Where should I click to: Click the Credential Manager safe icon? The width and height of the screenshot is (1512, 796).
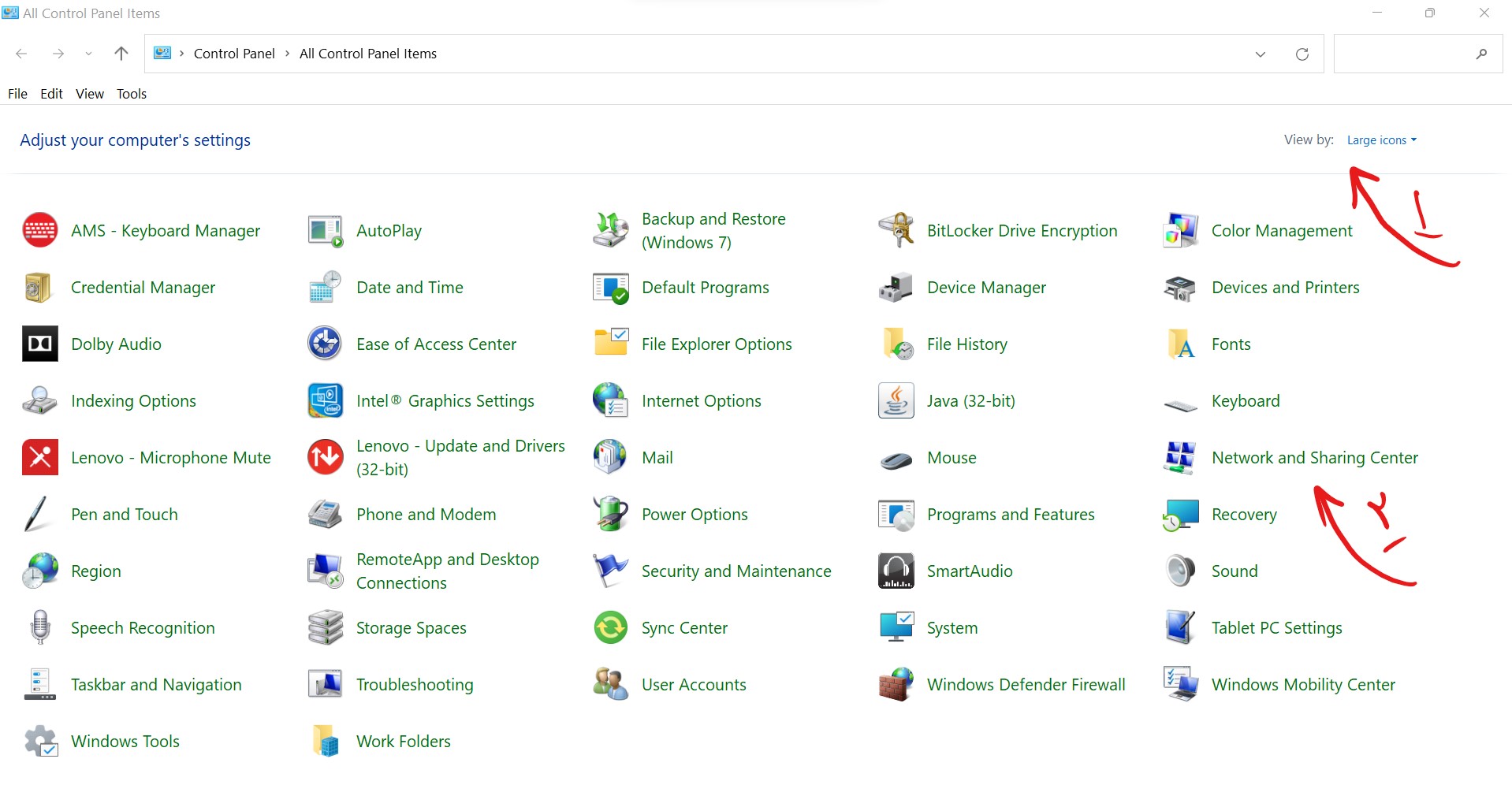tap(39, 287)
